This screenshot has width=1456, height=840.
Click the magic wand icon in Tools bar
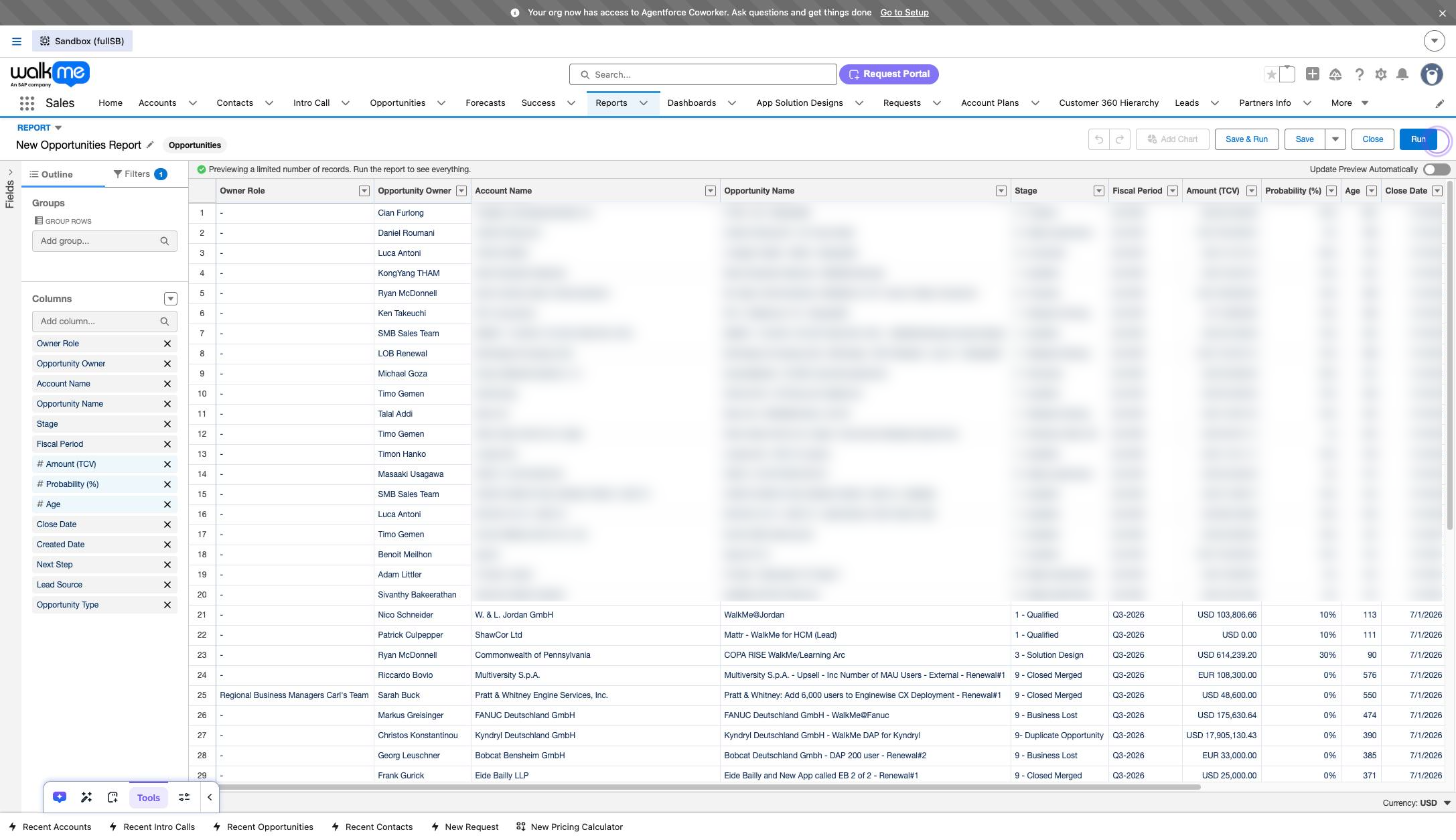click(86, 797)
